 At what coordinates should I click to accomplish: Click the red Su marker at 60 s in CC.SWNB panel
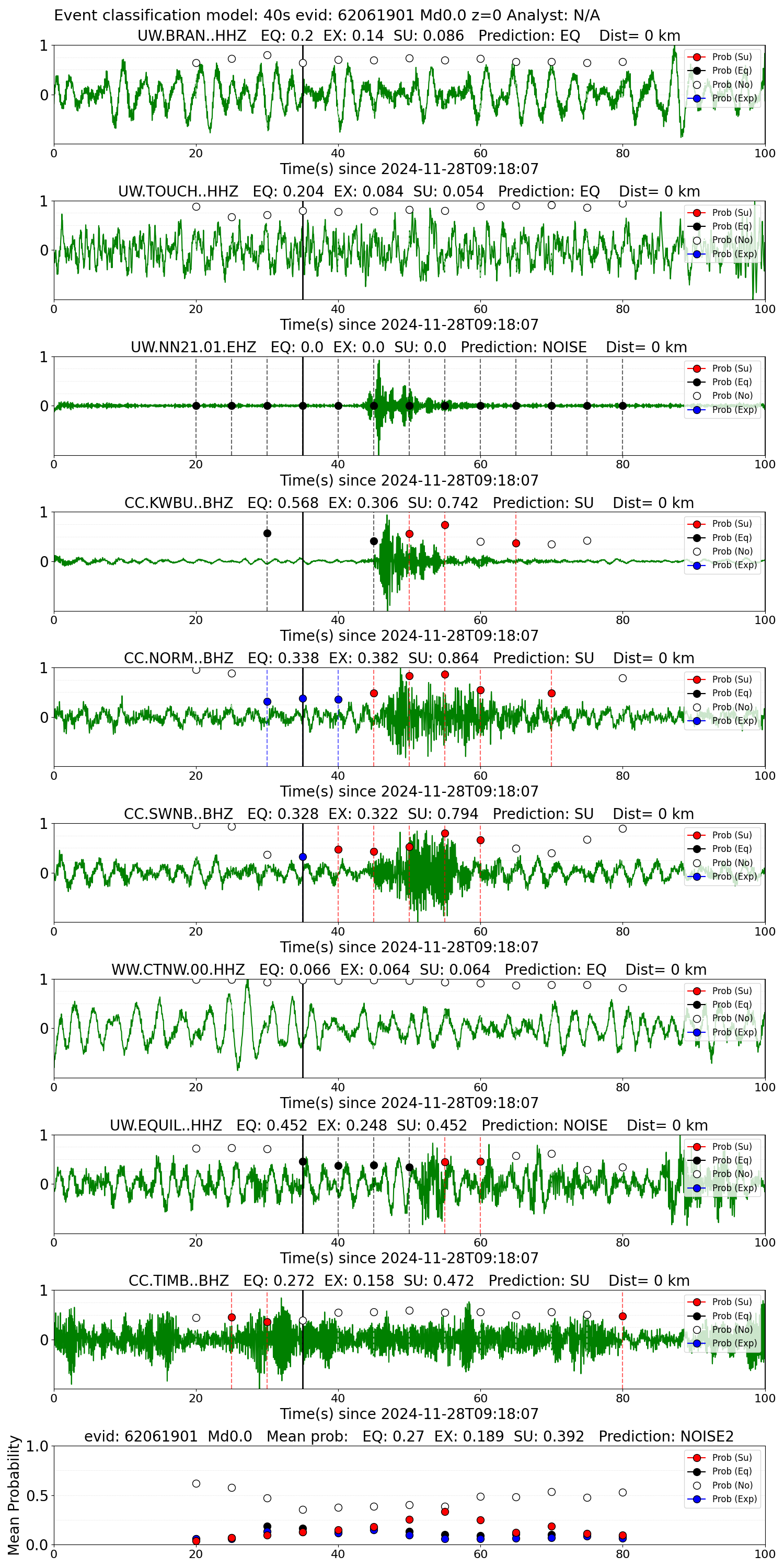[x=480, y=840]
